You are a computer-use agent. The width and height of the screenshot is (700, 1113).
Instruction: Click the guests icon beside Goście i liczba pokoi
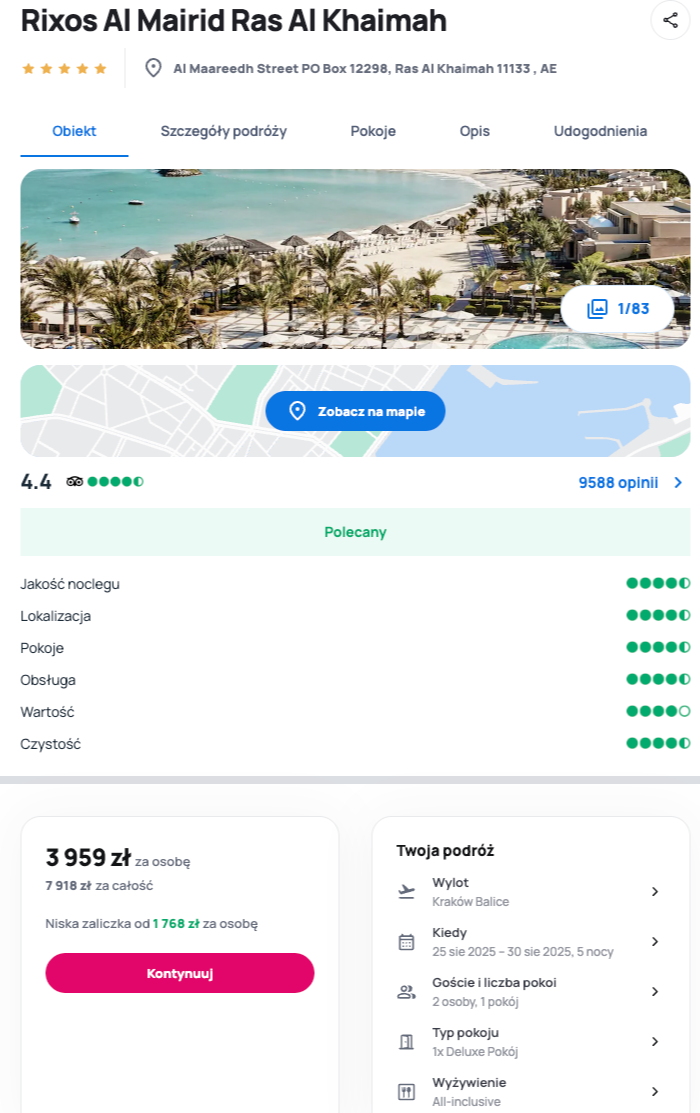[406, 992]
